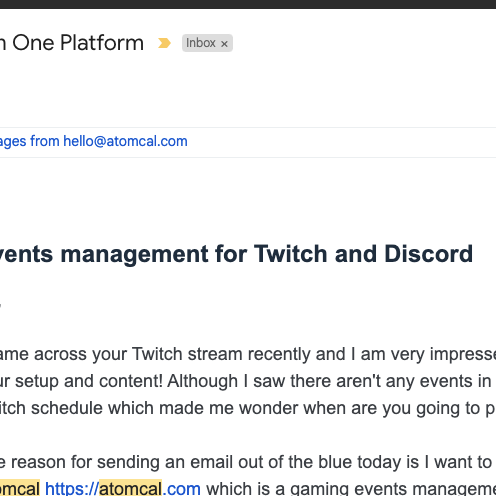This screenshot has width=496, height=496.
Task: Click the highlighted 'omcal' word before the link
Action: tap(20, 489)
